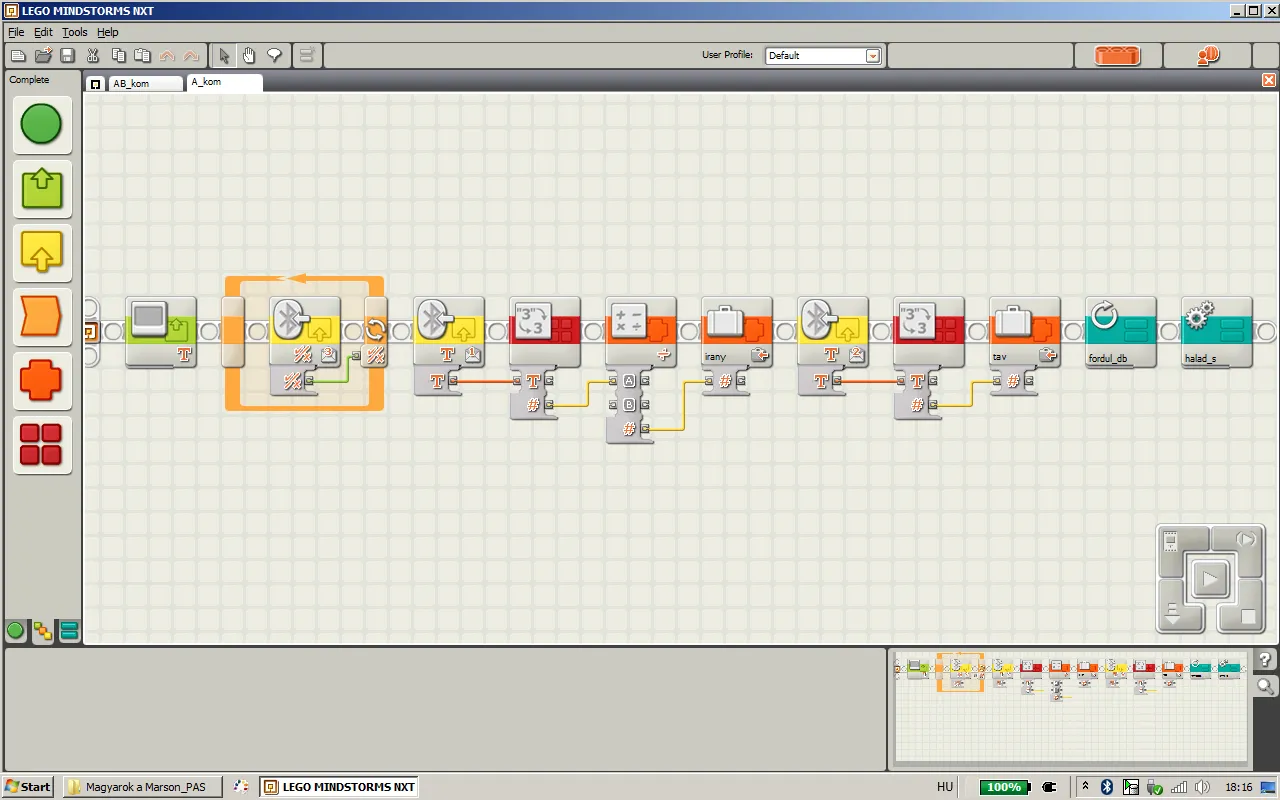Open the map magnifier panel tab
This screenshot has height=800, width=1280.
pos(1265,686)
